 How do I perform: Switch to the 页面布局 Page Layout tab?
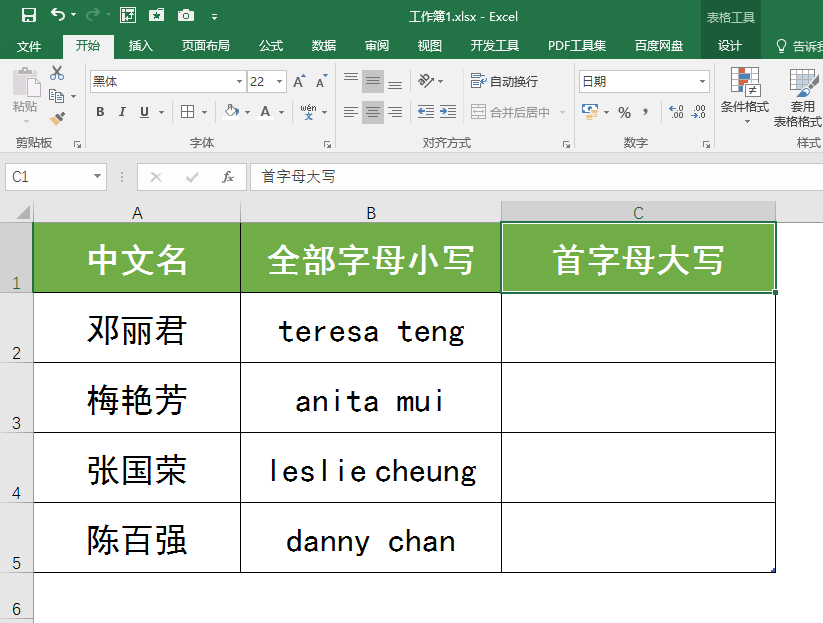pos(205,46)
